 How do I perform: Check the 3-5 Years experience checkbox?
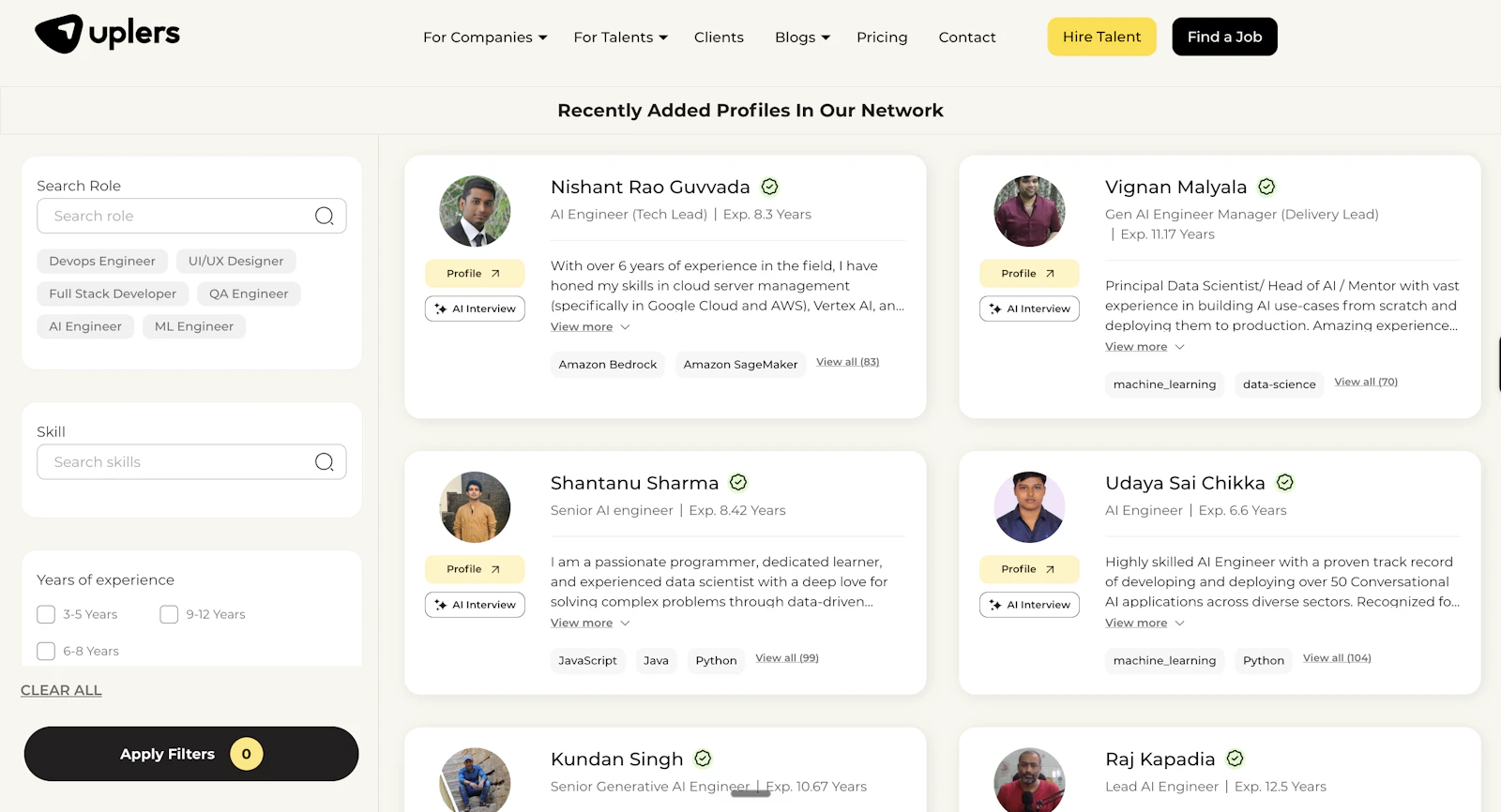(x=46, y=614)
